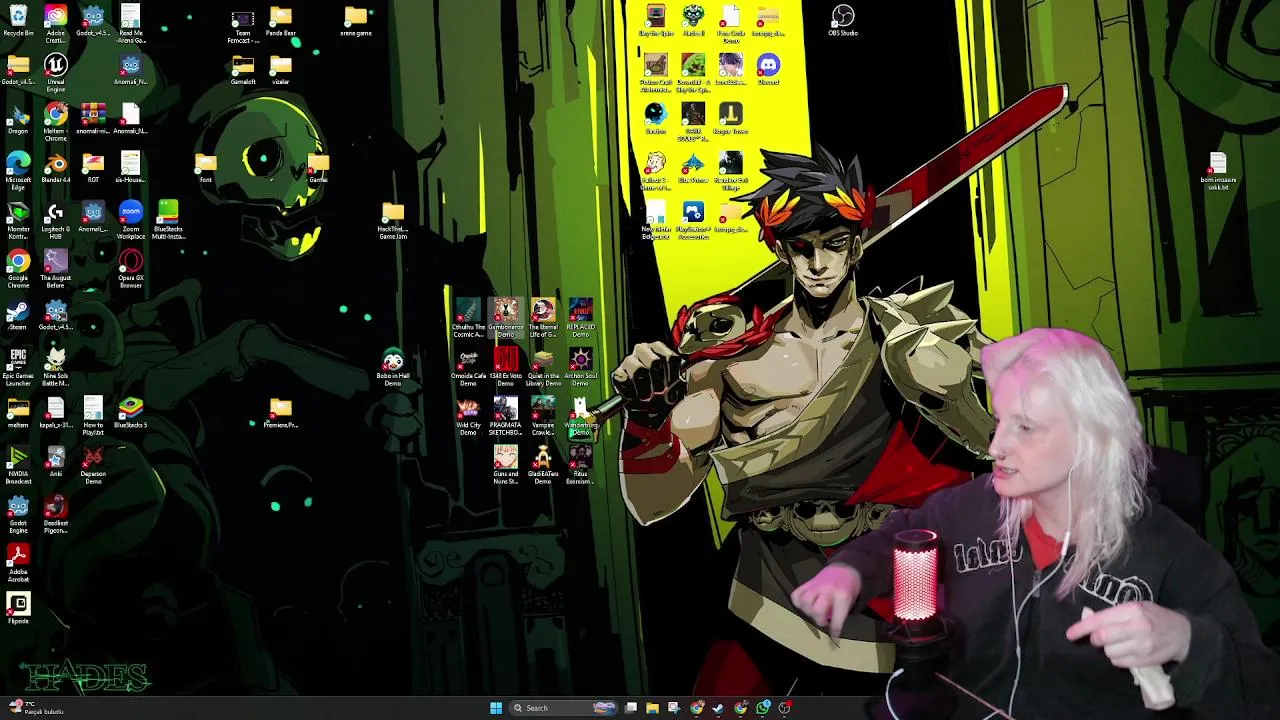Open the Adobe Acrobat desktop shortcut
The image size is (1280, 720).
click(18, 564)
